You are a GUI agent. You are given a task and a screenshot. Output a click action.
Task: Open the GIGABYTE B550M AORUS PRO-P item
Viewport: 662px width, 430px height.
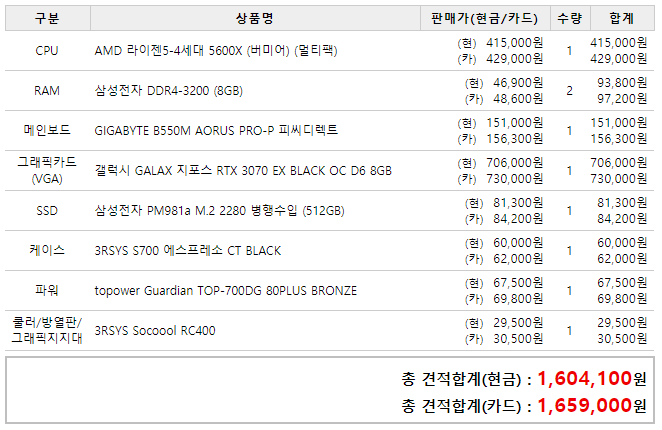pos(216,130)
